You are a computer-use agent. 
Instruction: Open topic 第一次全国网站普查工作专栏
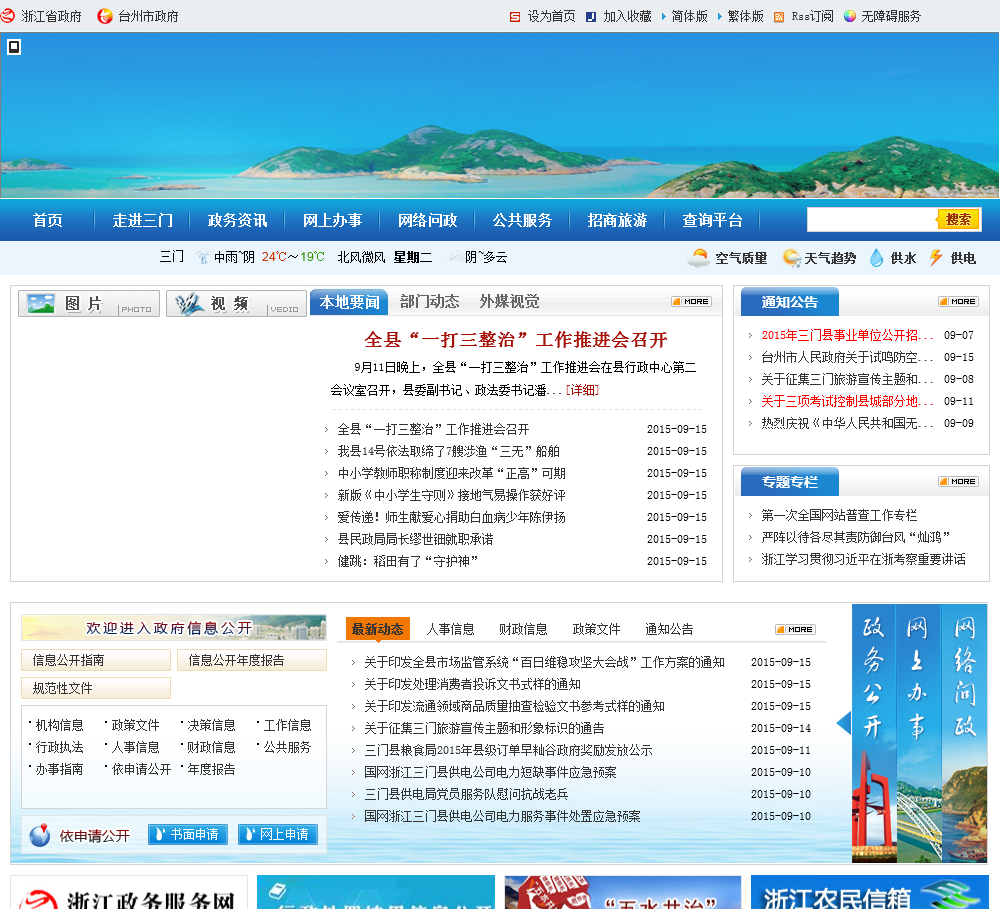(x=839, y=515)
